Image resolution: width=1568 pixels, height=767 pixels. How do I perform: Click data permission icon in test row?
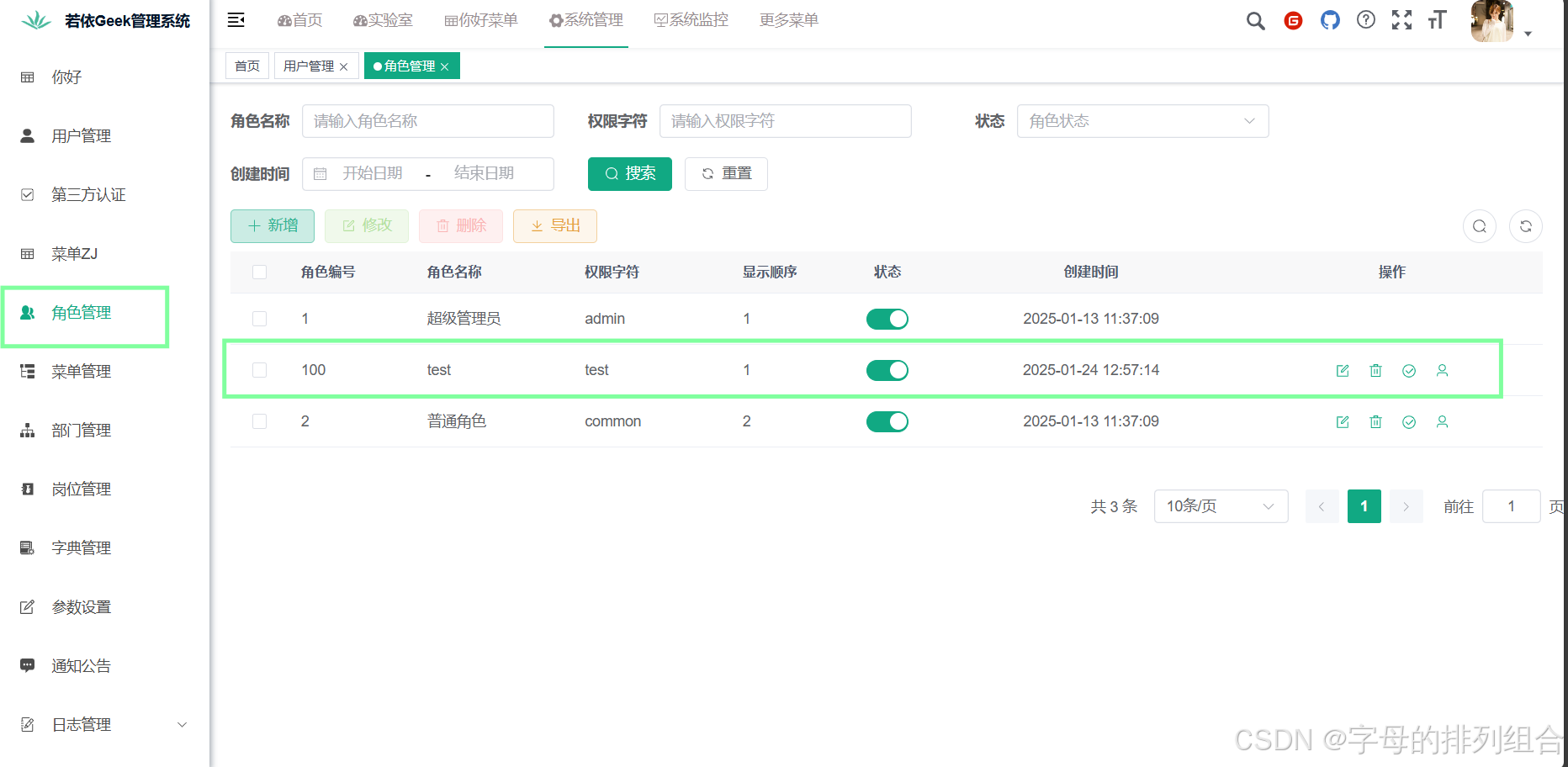(x=1409, y=371)
